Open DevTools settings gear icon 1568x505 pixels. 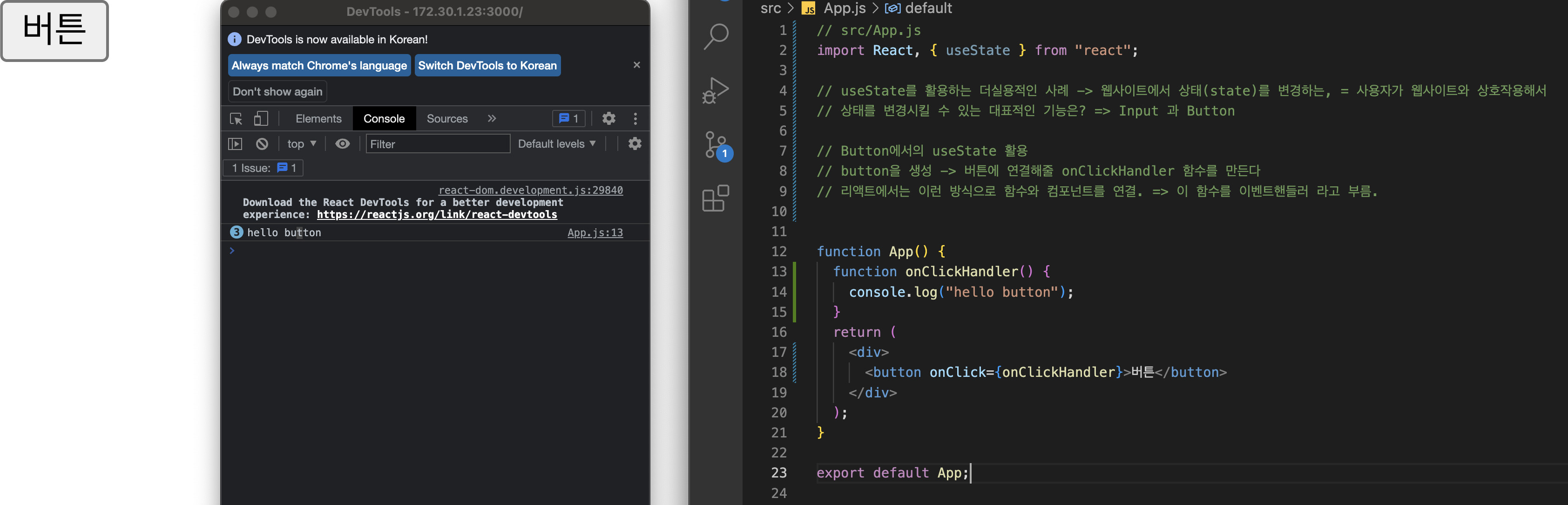click(x=608, y=119)
